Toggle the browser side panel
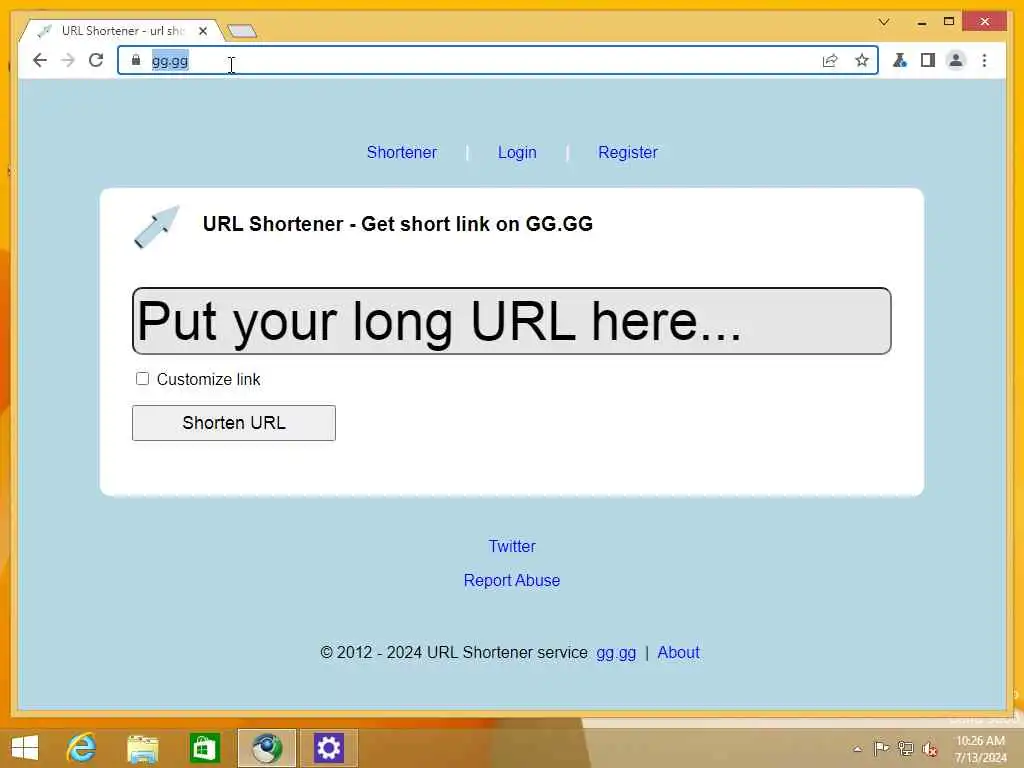1024x768 pixels. tap(927, 61)
